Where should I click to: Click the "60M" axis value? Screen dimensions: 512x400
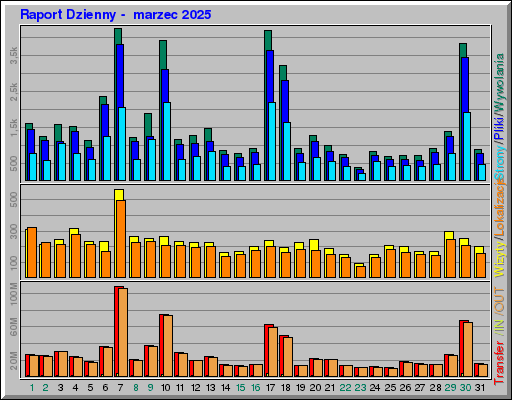[x=14, y=327]
